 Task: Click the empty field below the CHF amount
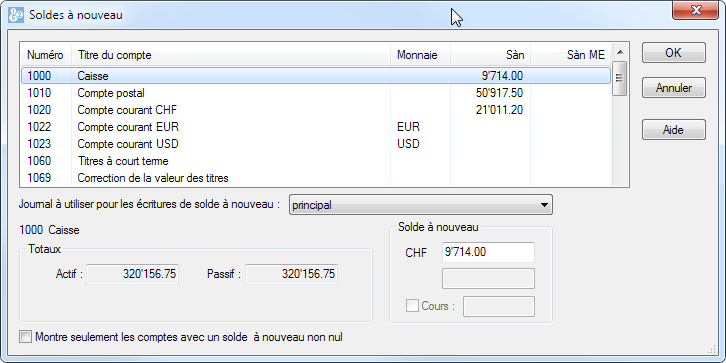tap(488, 279)
